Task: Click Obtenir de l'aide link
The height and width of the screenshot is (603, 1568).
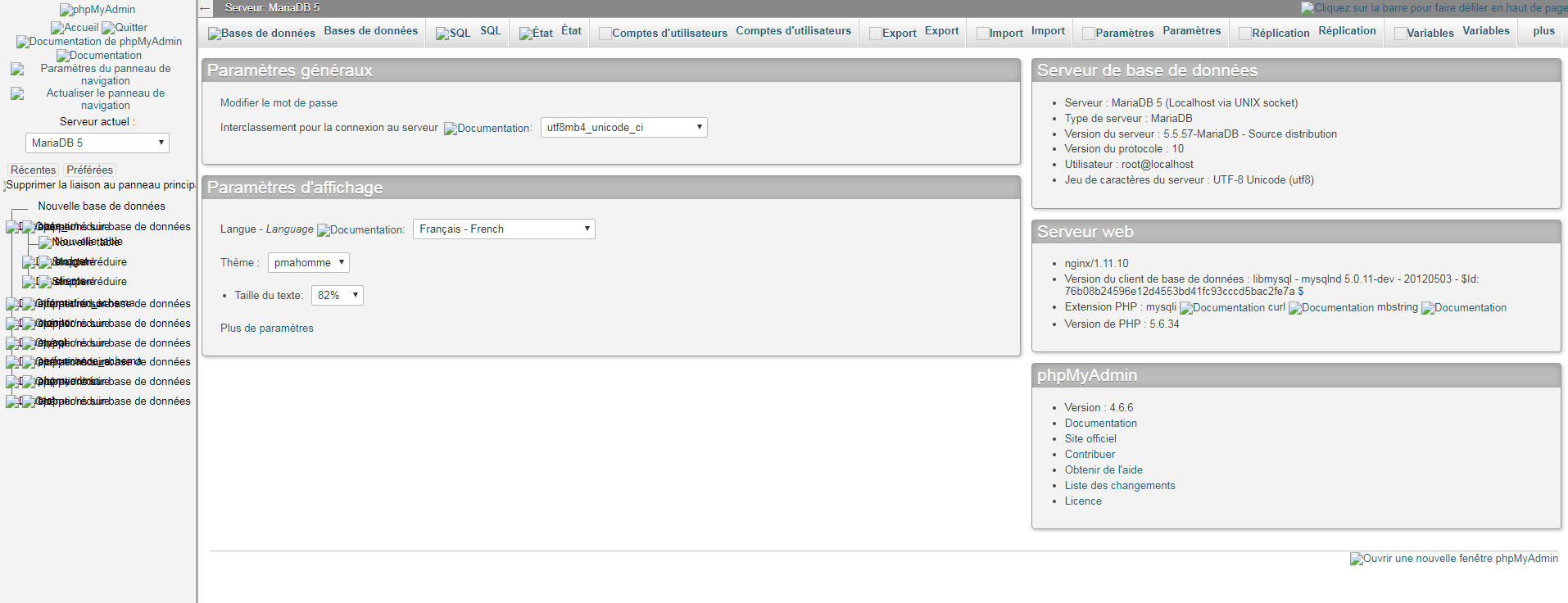Action: click(1103, 470)
